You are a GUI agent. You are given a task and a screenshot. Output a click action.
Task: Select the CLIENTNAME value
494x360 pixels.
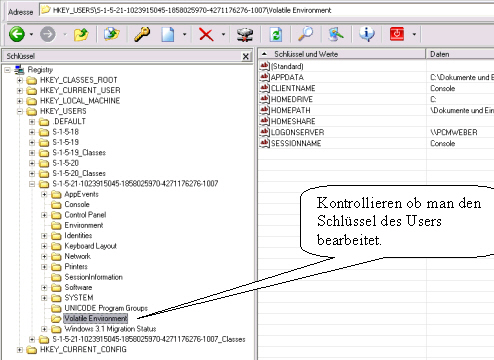click(293, 88)
